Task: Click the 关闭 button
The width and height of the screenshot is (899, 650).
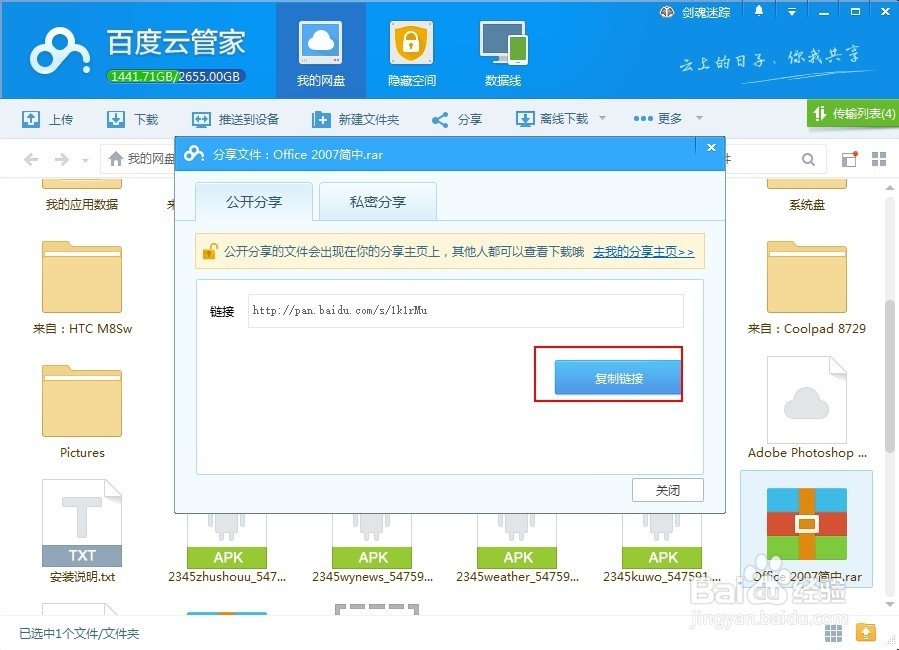Action: click(x=667, y=490)
